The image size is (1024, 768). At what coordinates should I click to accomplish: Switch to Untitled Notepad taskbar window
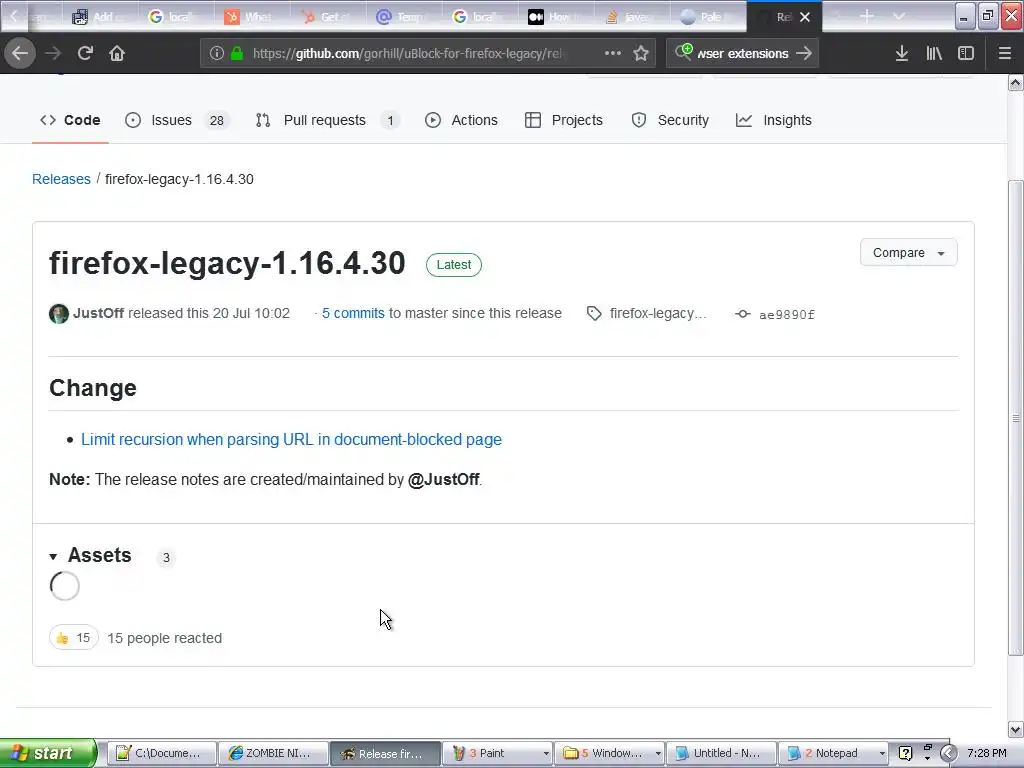(x=722, y=753)
